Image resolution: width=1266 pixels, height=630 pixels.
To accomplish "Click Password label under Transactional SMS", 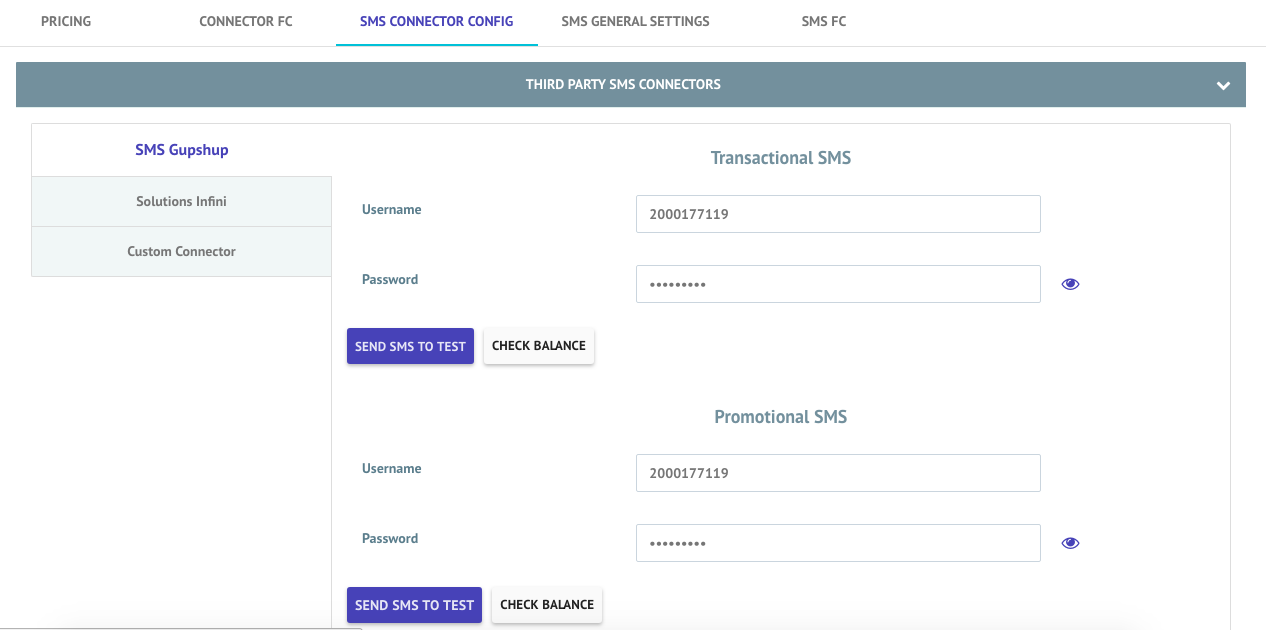I will point(390,280).
